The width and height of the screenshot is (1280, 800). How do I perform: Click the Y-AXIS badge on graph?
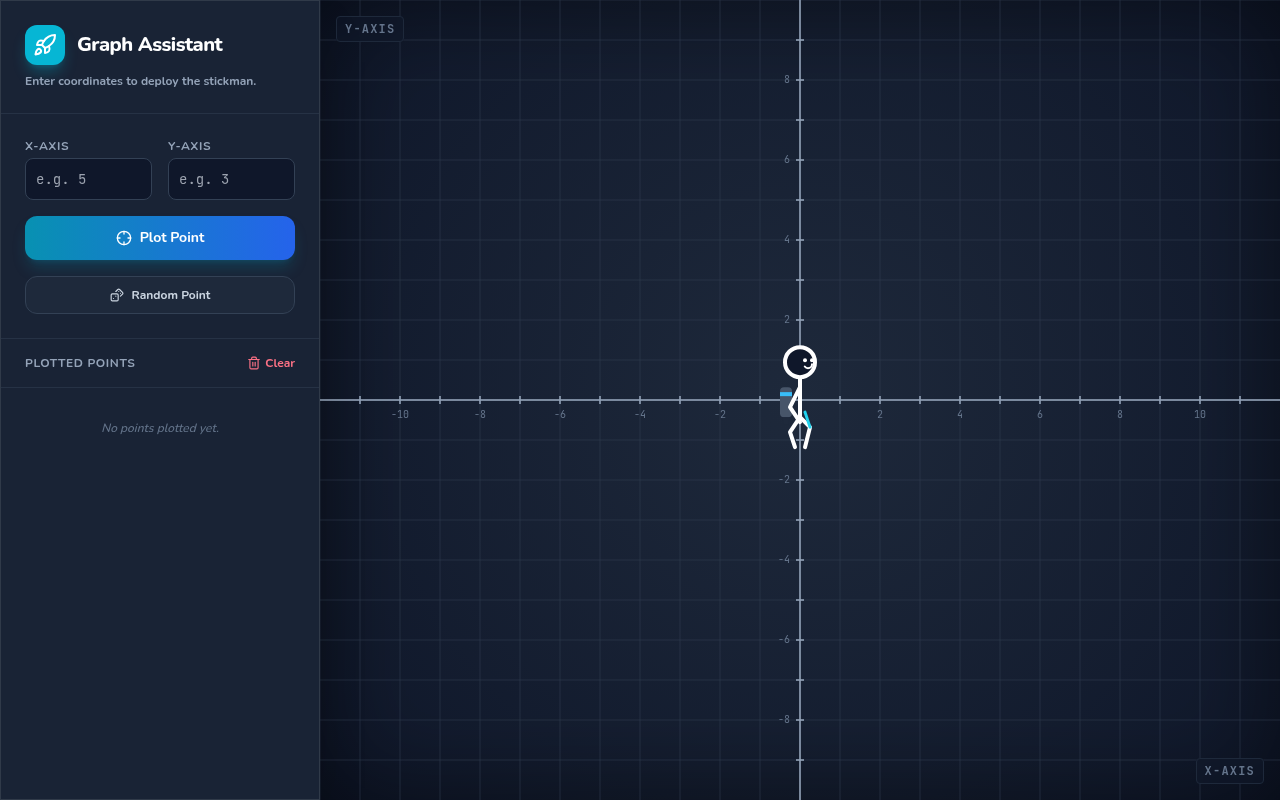click(x=370, y=29)
